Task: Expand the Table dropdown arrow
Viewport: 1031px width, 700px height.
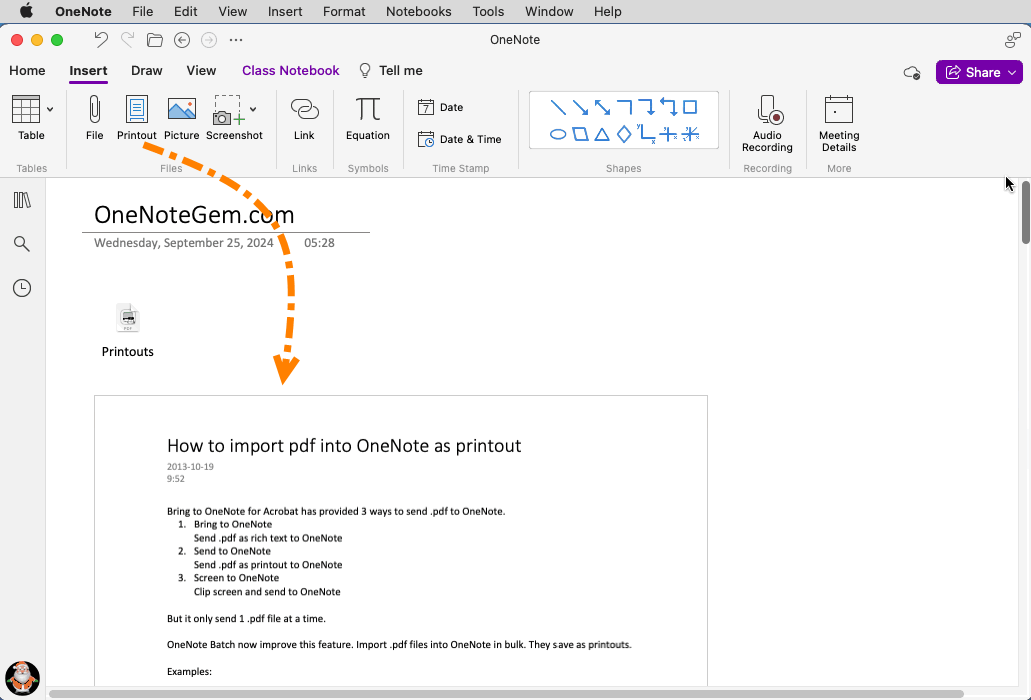Action: click(50, 110)
